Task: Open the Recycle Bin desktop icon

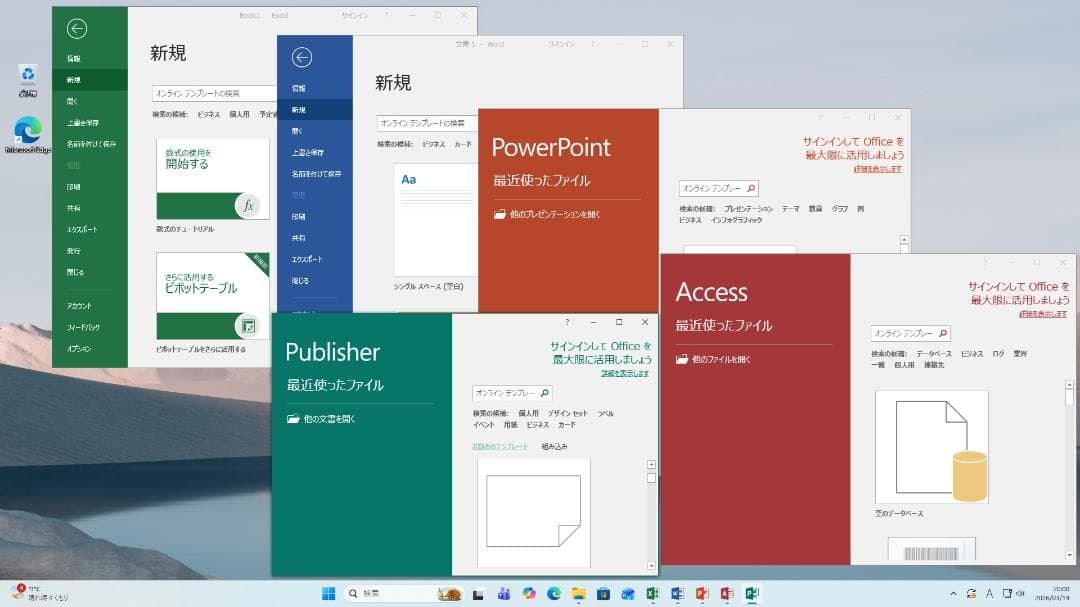Action: 28,81
